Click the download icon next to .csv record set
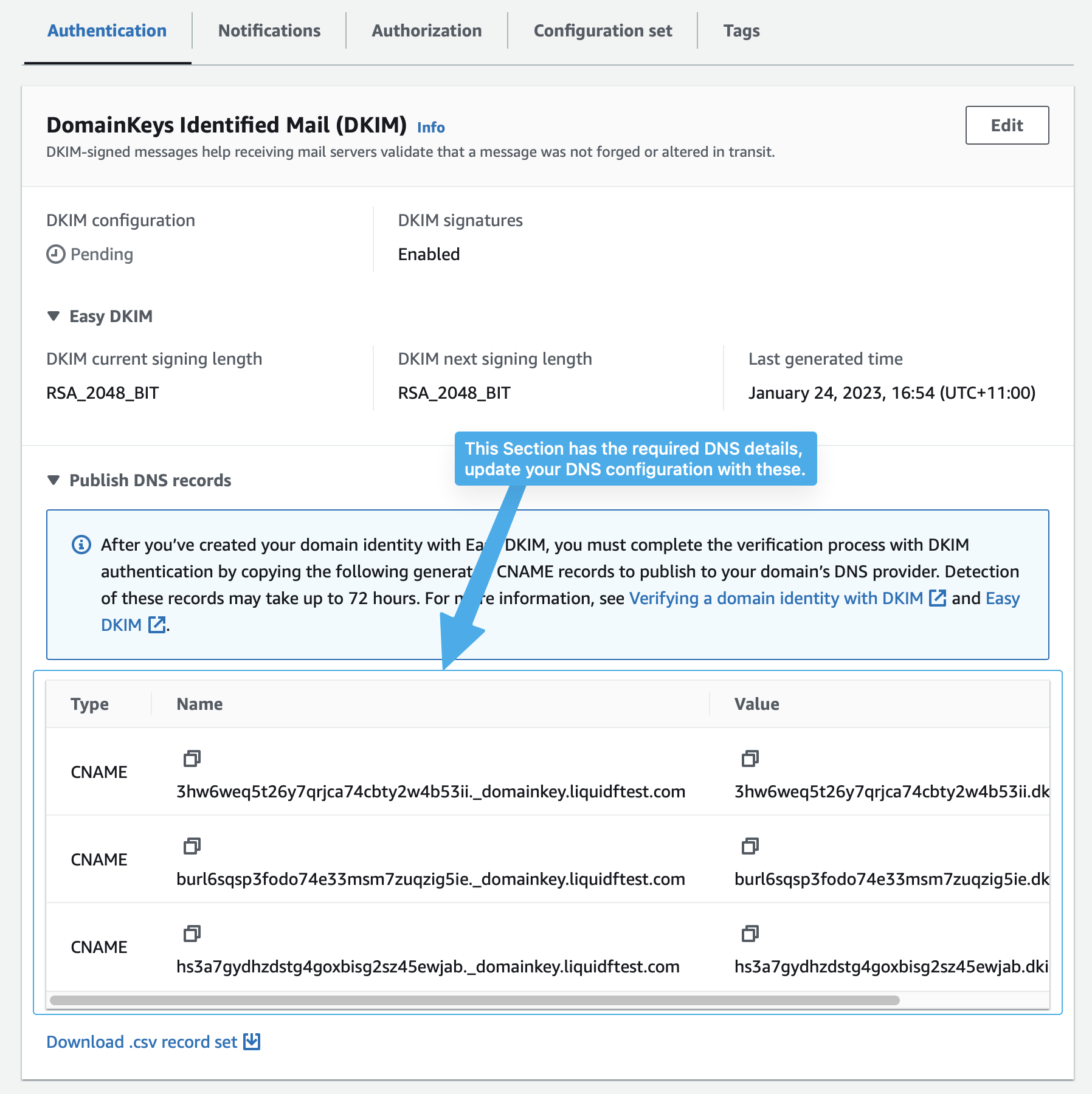The width and height of the screenshot is (1092, 1094). [252, 1041]
